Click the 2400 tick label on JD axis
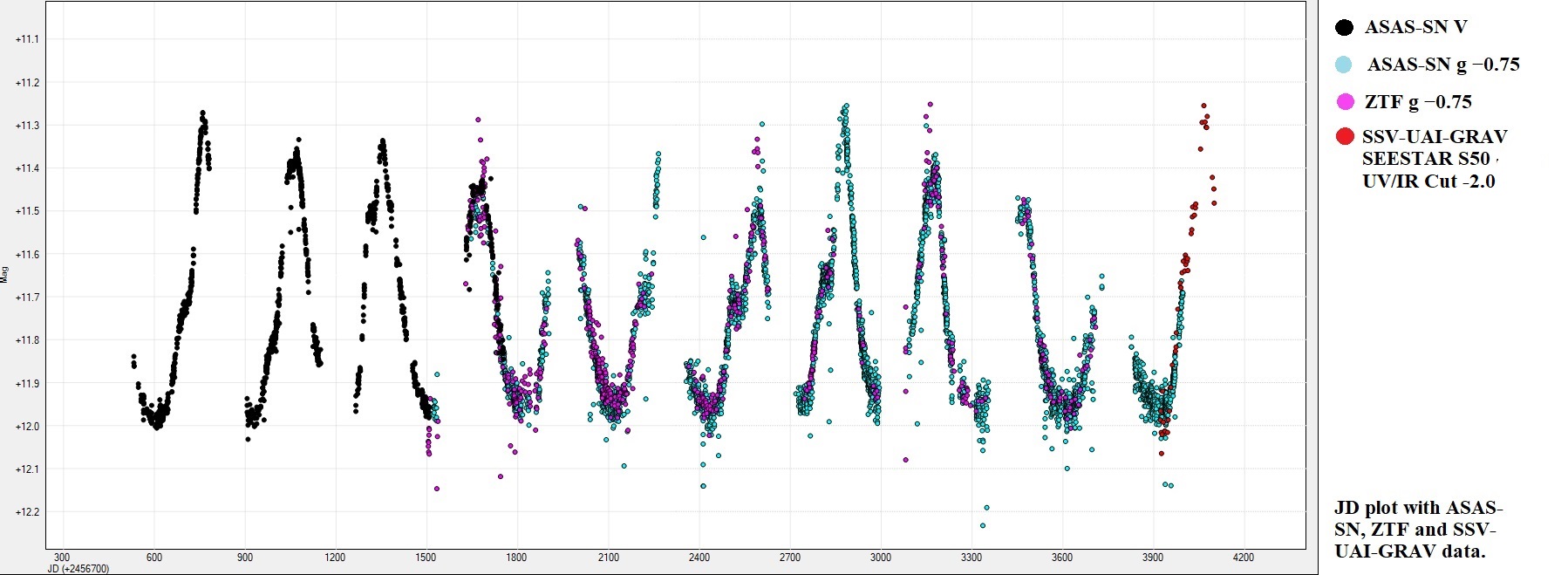The height and width of the screenshot is (575, 1568). [699, 558]
